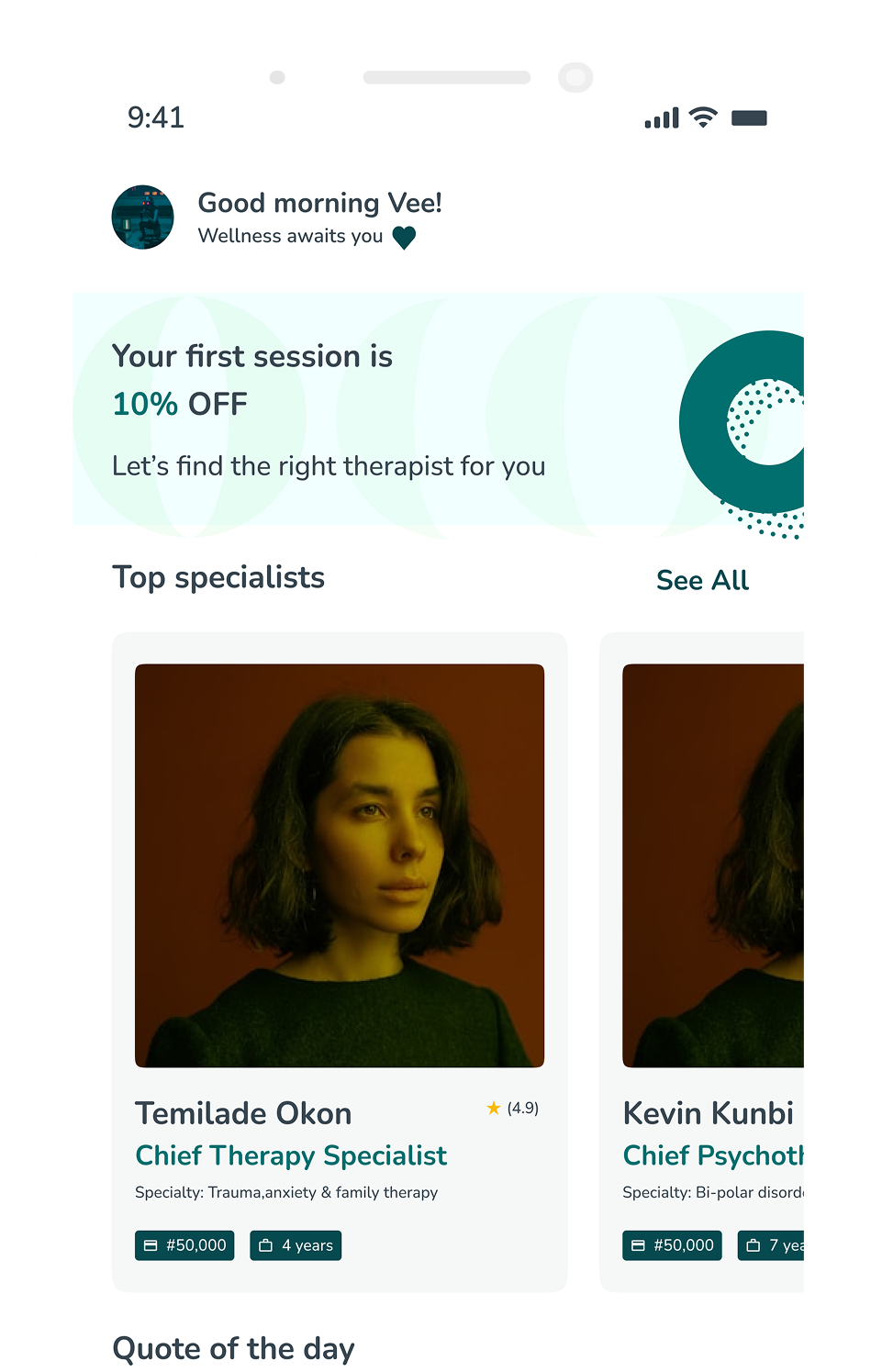This screenshot has width=882, height=1372.
Task: Select Kevin Kunbi's portrait photo
Action: pyautogui.click(x=713, y=865)
